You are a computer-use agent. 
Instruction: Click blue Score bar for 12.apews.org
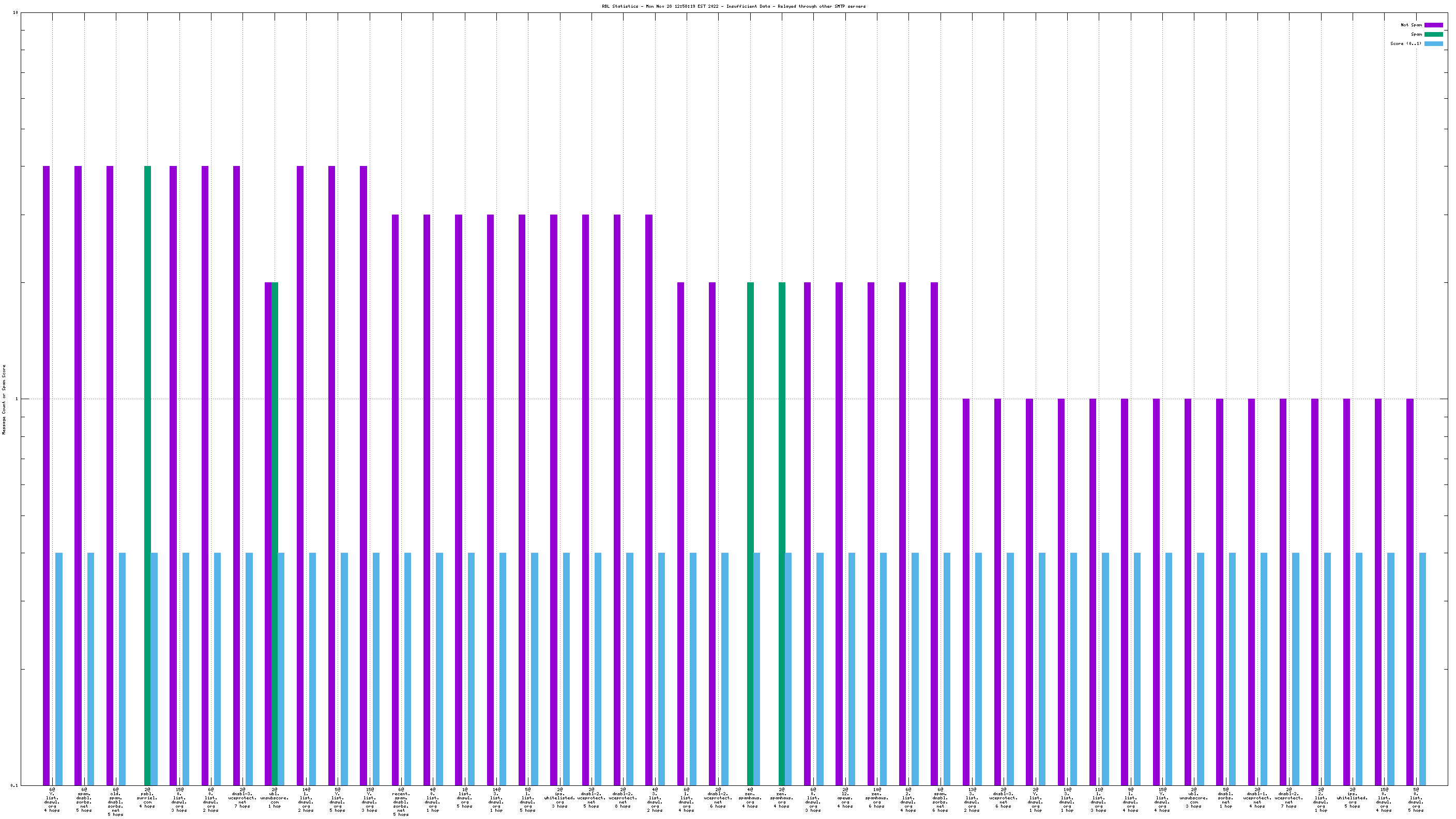pos(852,669)
